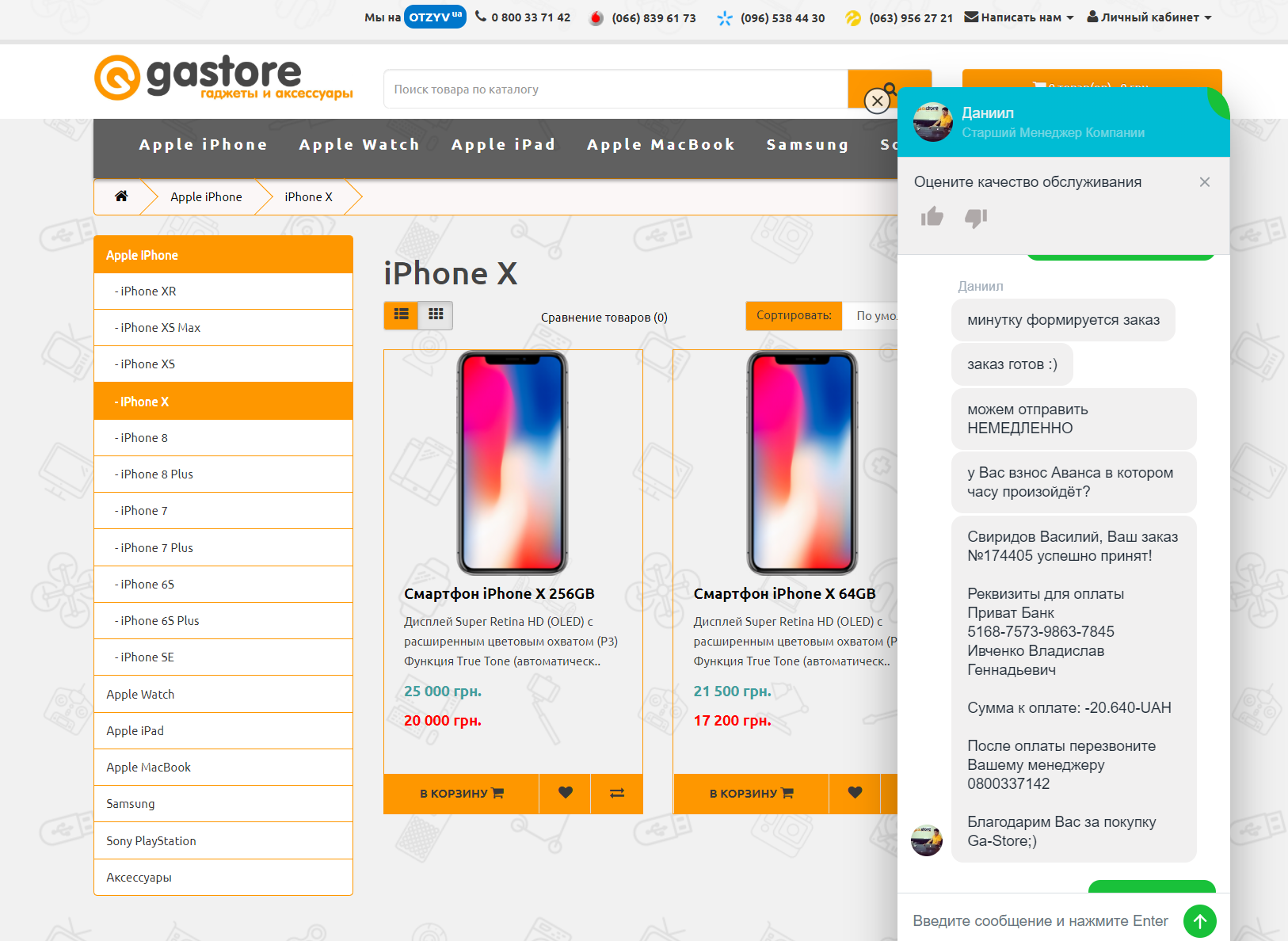The width and height of the screenshot is (1288, 941).
Task: Expand the Написать нам dropdown
Action: click(1019, 17)
